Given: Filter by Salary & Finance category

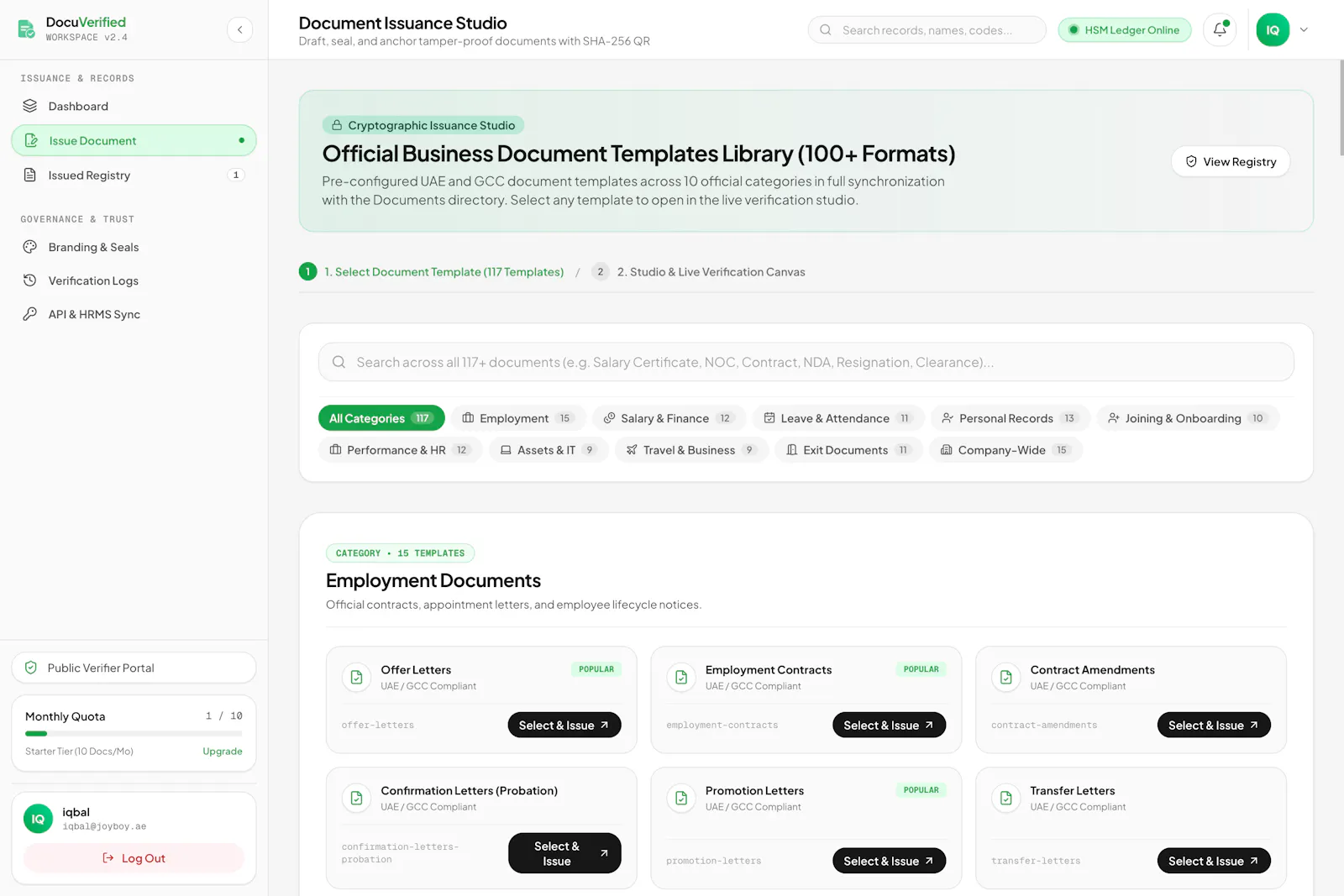Looking at the screenshot, I should coord(669,418).
